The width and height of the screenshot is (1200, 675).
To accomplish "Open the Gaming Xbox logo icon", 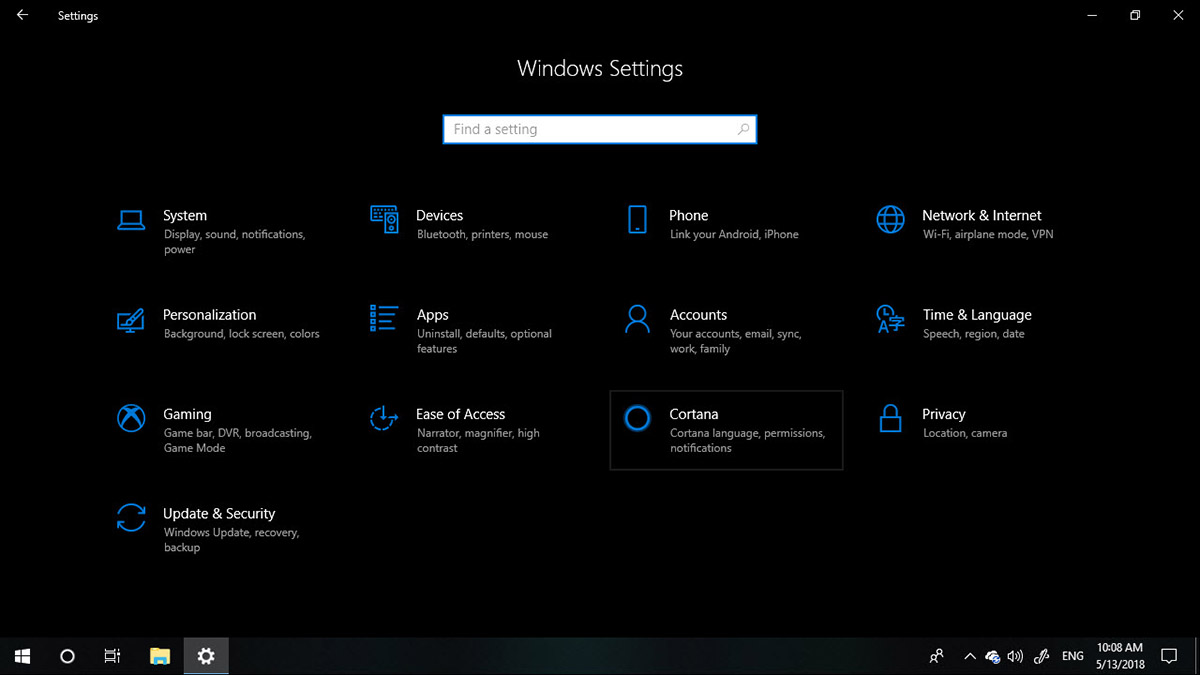I will [131, 418].
